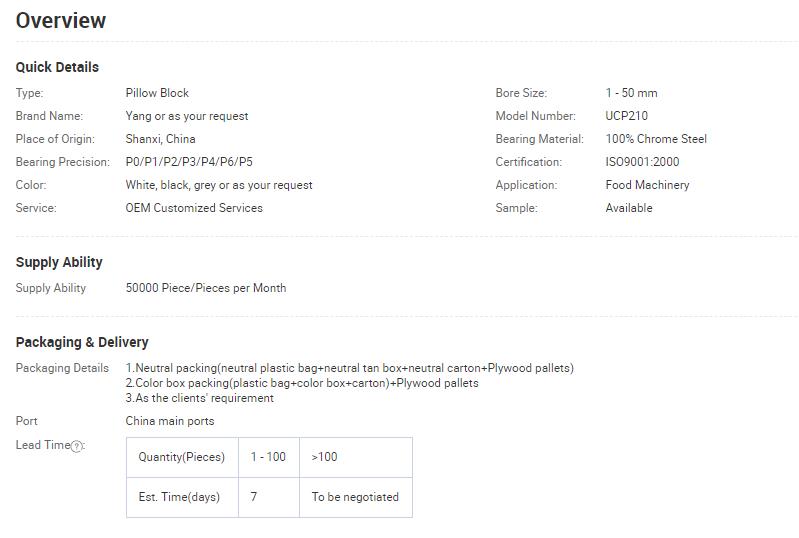Click the Est. Time(days) table cell
The width and height of the screenshot is (799, 538).
182,497
